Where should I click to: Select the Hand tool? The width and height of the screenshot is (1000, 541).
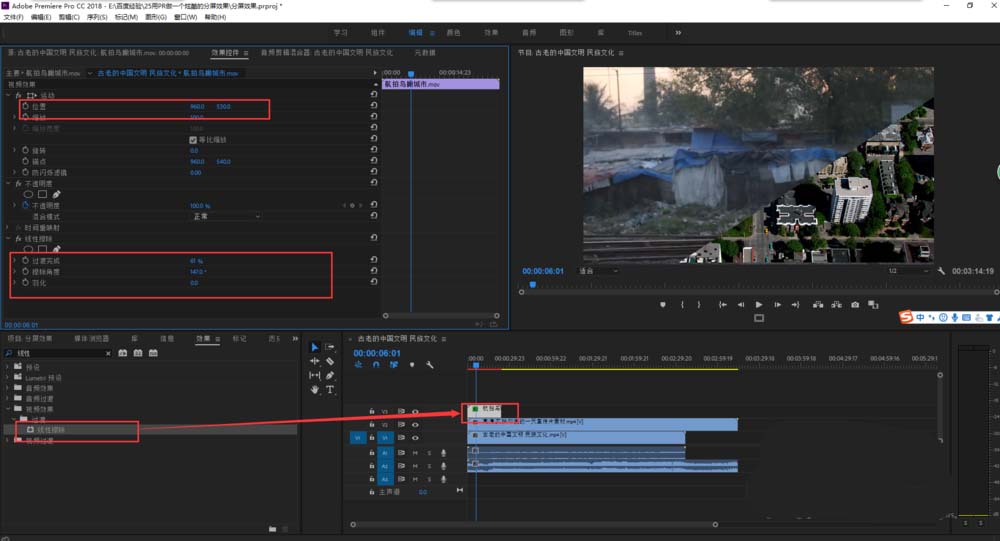tap(314, 389)
